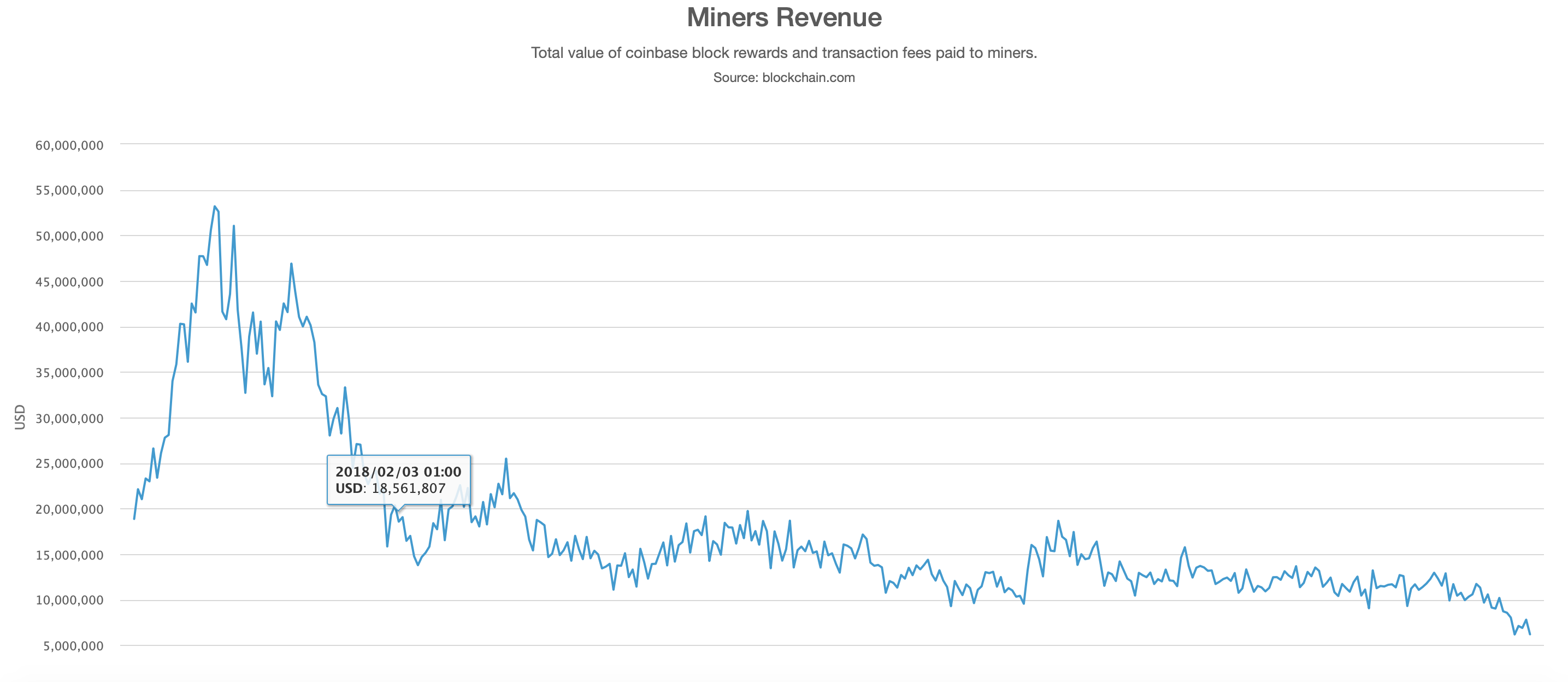Click the 55,000,000 y-axis label
Viewport: 1568px width, 682px height.
pos(69,191)
